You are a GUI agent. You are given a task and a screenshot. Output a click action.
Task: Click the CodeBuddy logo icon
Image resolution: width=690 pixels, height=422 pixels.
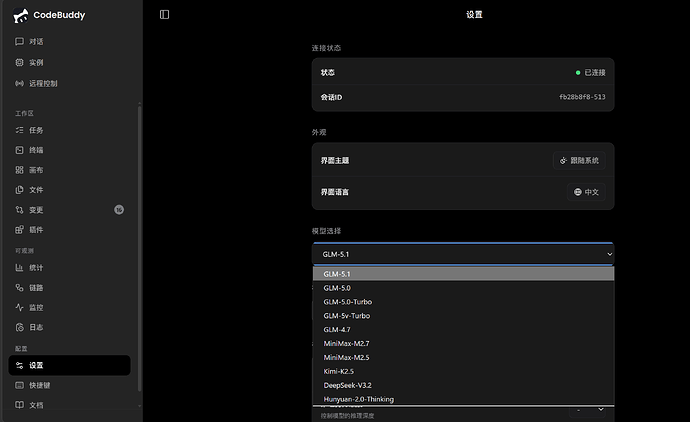tap(20, 15)
